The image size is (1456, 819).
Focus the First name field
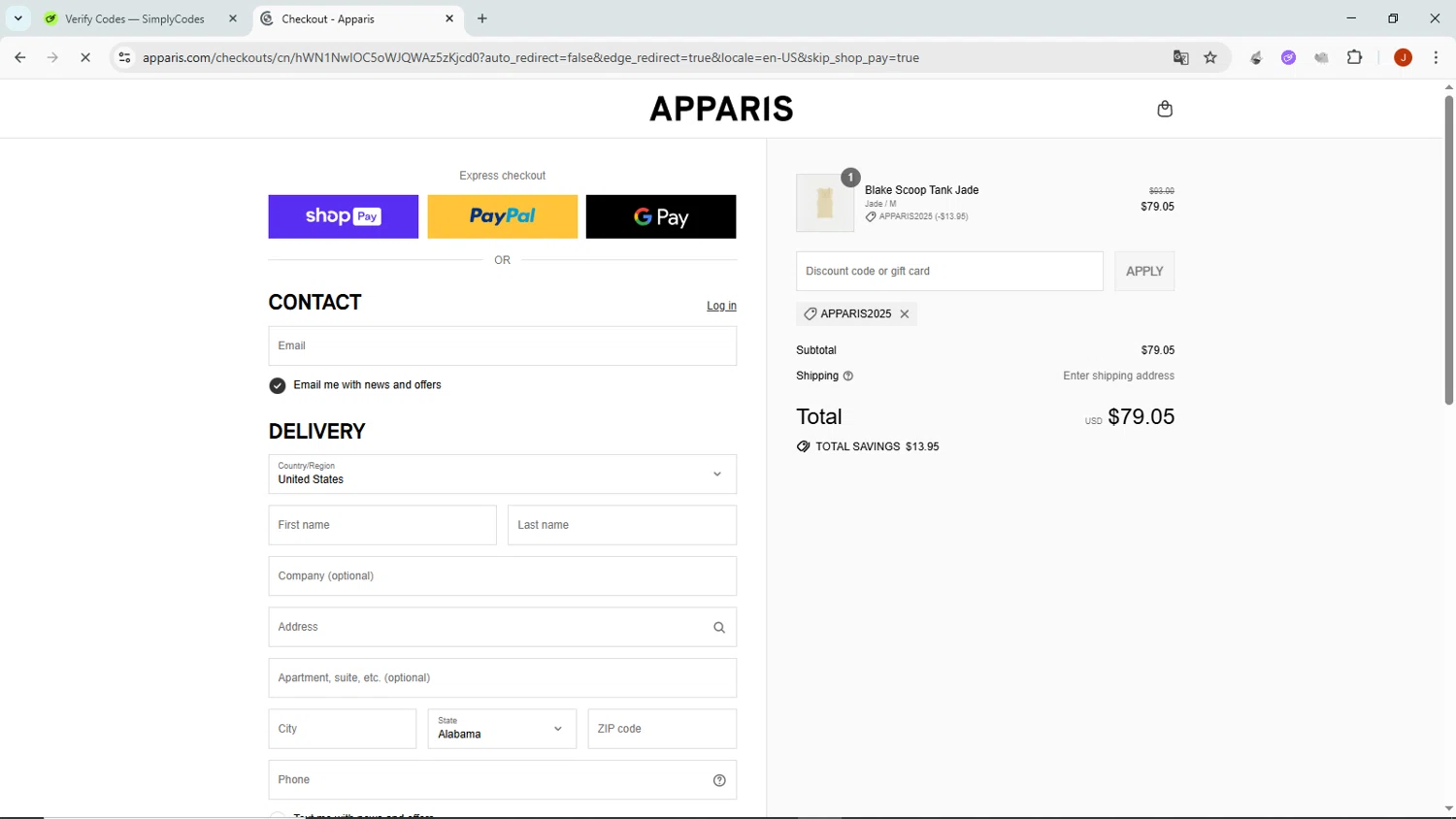382,525
